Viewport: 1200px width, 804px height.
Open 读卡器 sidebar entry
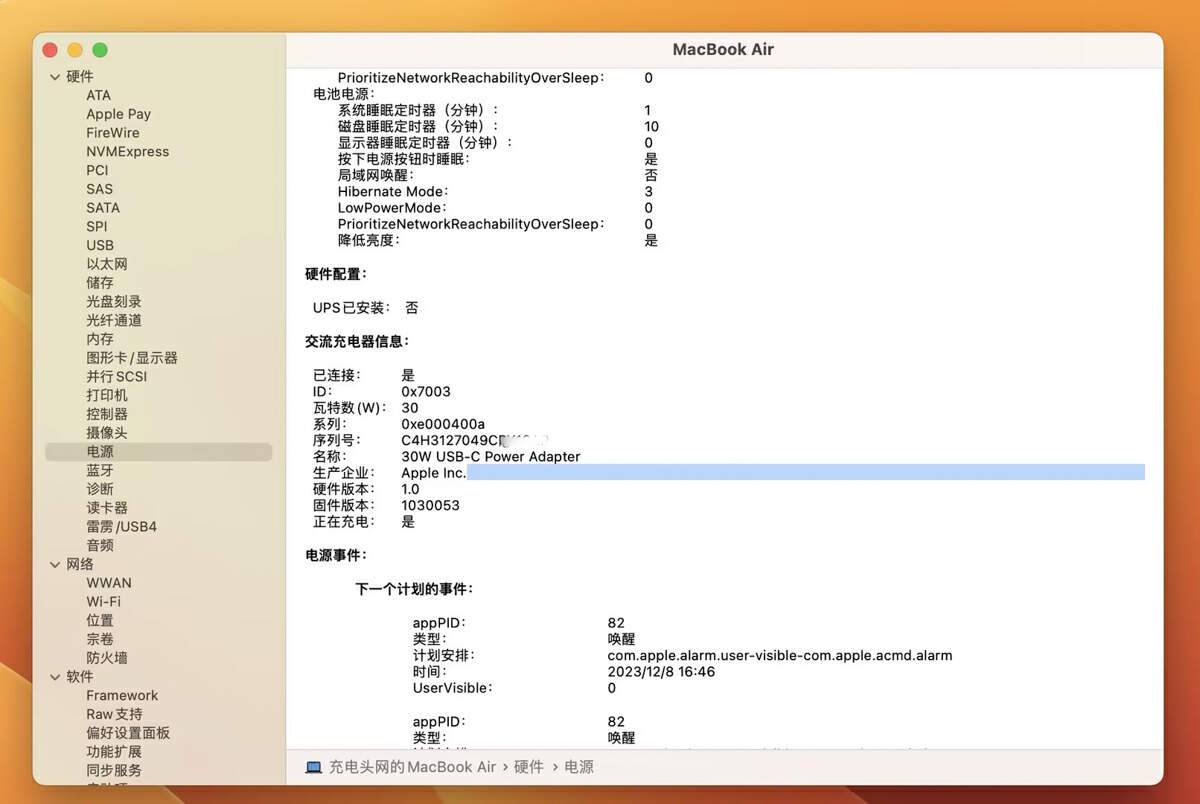(107, 508)
